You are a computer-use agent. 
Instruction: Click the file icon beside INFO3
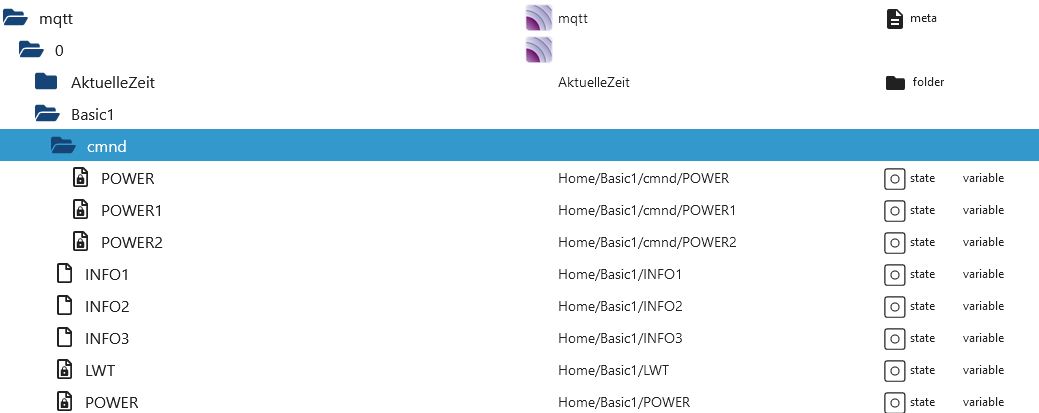[64, 338]
